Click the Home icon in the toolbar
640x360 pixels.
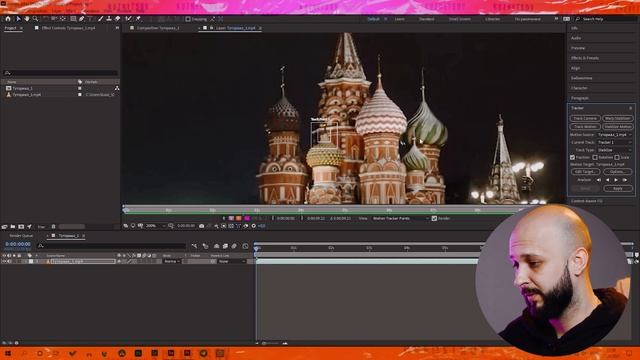click(8, 19)
